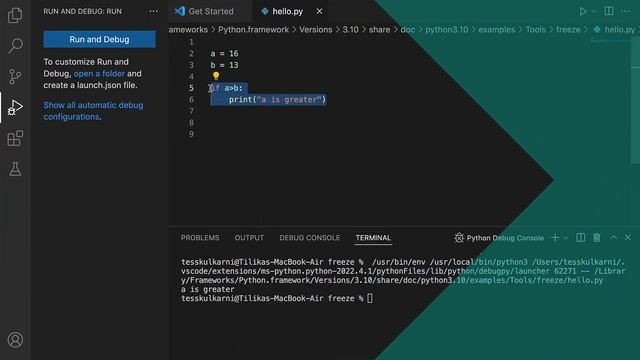640x360 pixels.
Task: Run Python file with play icon
Action: click(583, 11)
